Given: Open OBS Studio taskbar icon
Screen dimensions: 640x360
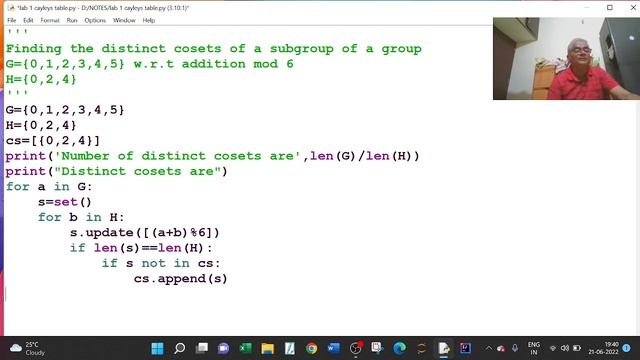Looking at the screenshot, I should click(356, 348).
